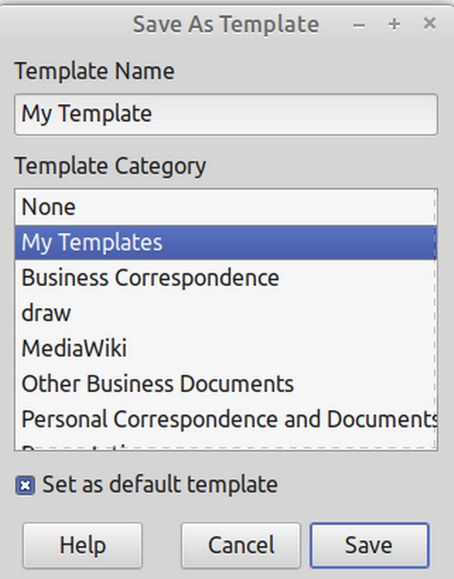The width and height of the screenshot is (454, 579).
Task: Click the Template Category label
Action: point(110,166)
